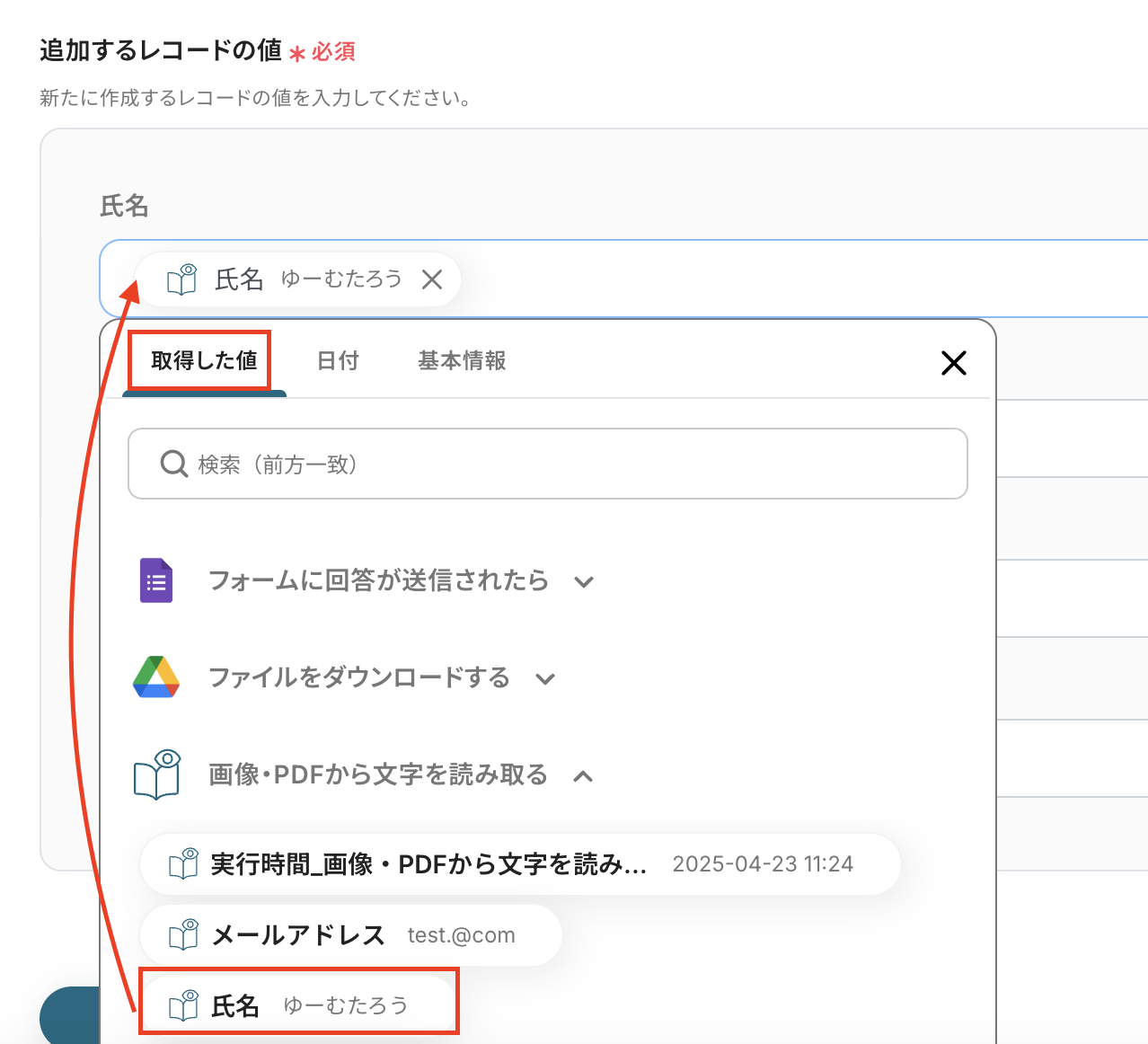Select the メールアドレス test.@com value
1148x1044 pixels.
pyautogui.click(x=350, y=935)
